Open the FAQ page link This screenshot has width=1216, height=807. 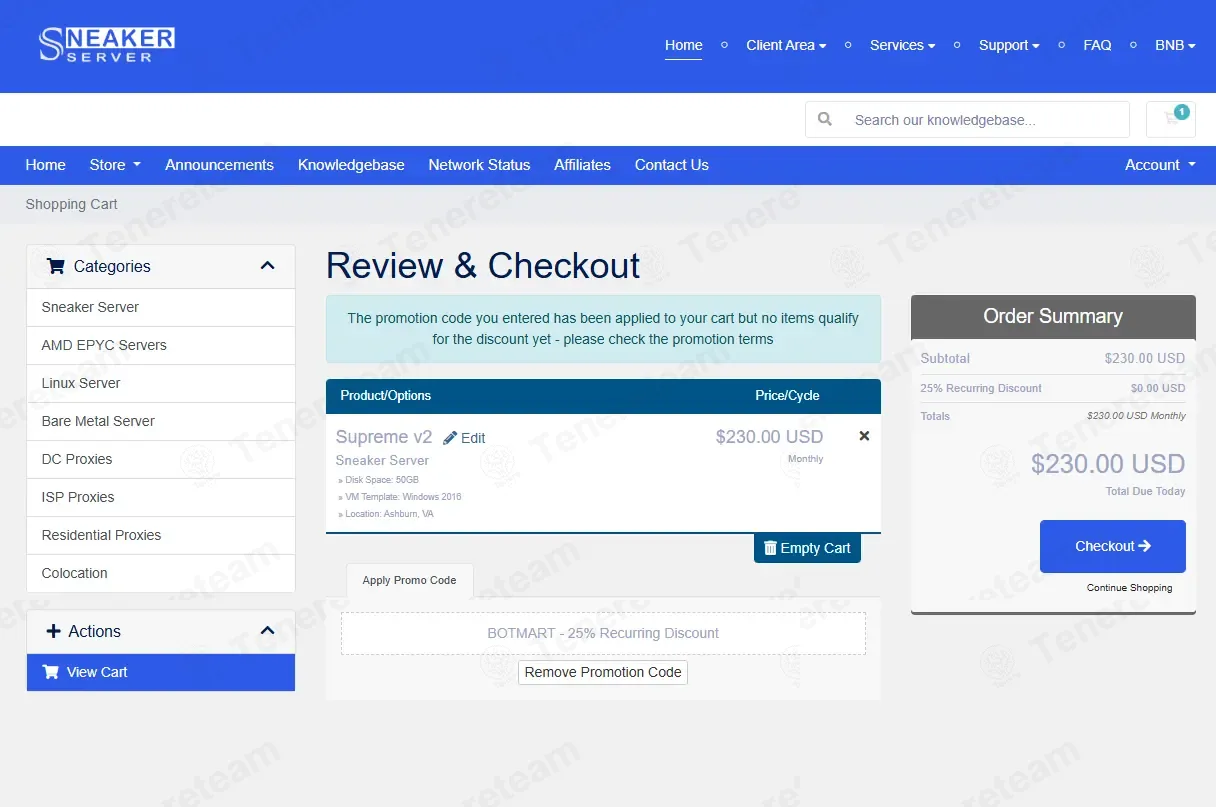(x=1097, y=45)
